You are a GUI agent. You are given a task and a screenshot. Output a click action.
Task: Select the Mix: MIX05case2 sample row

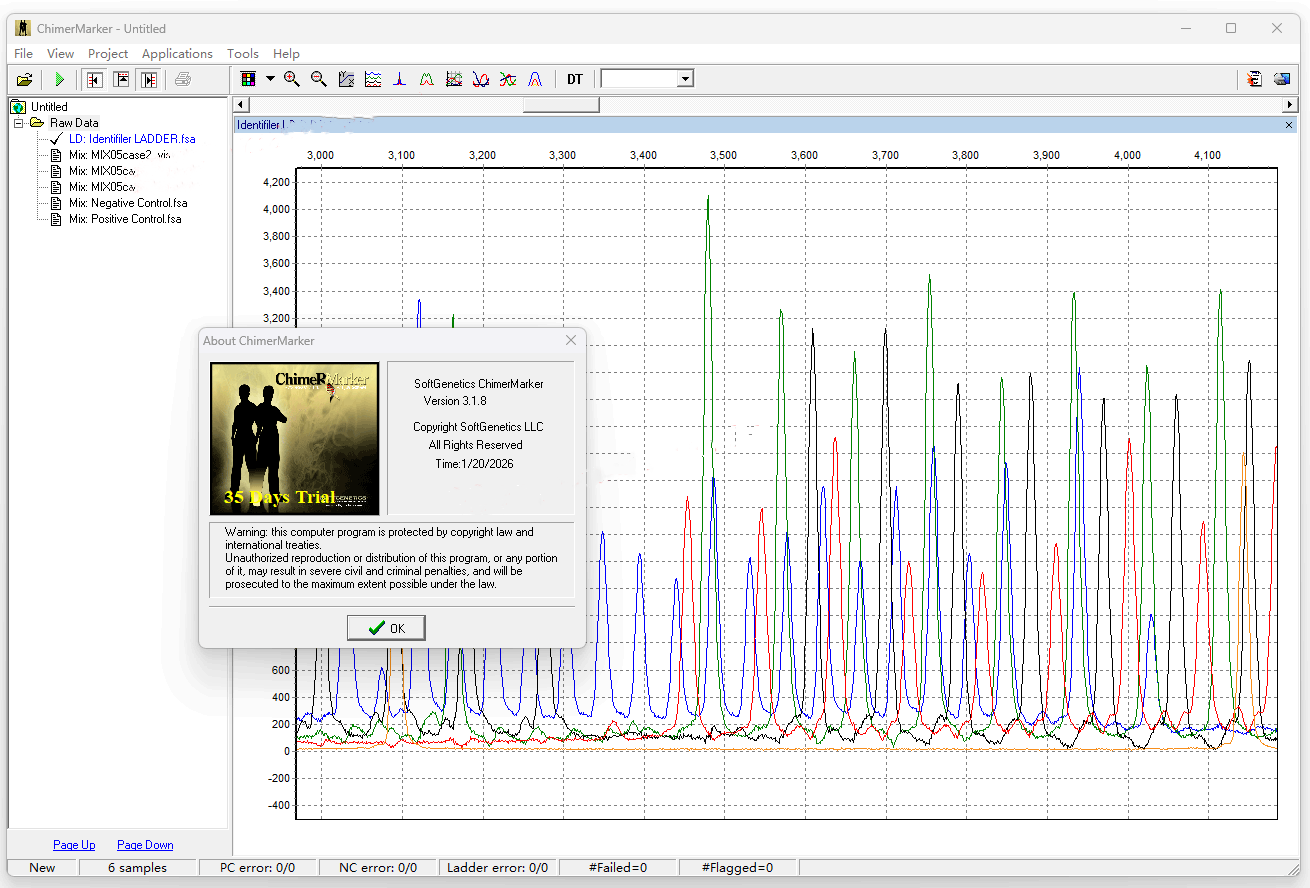pyautogui.click(x=120, y=155)
